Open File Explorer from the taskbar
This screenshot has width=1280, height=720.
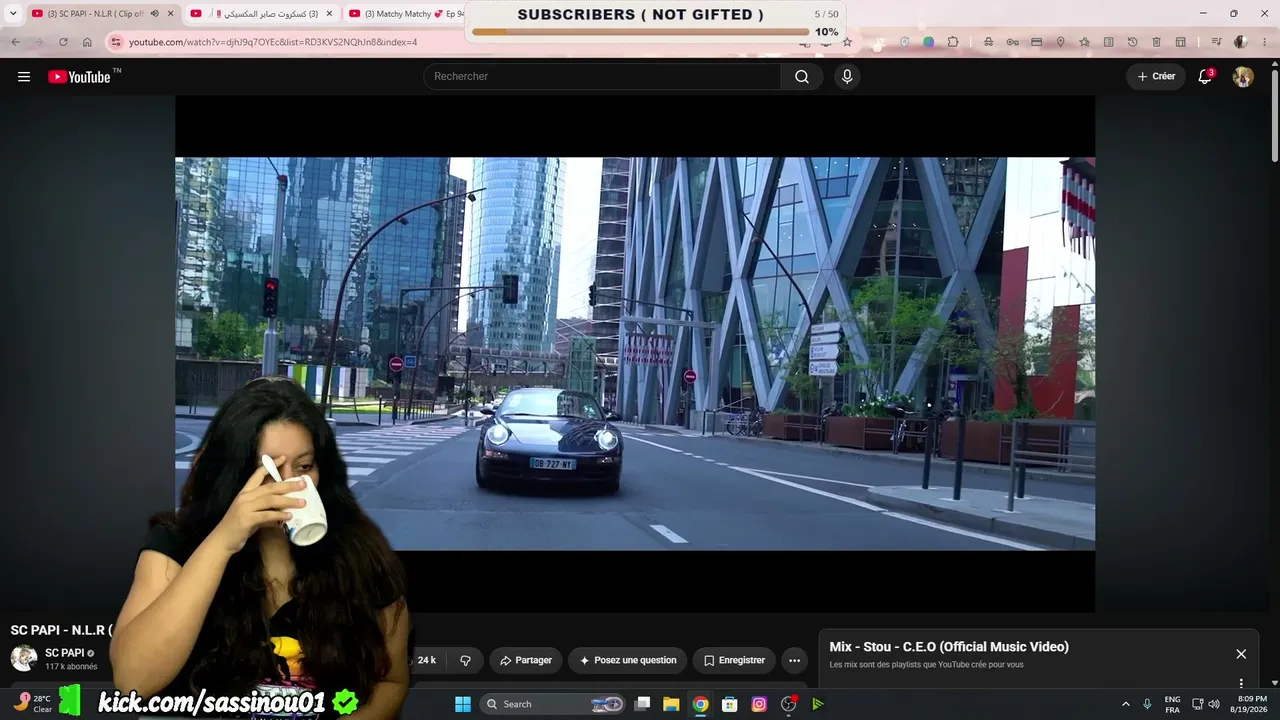click(x=671, y=704)
